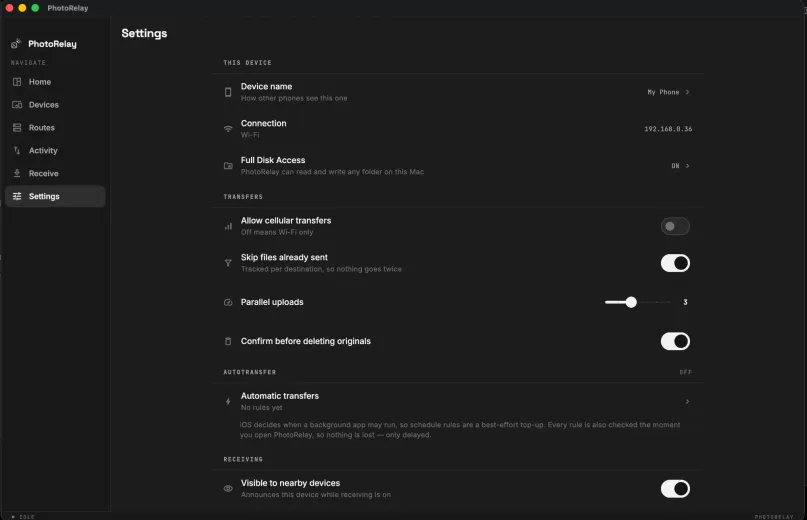
Task: Click the "No rules yet" subtitle
Action: pos(261,408)
